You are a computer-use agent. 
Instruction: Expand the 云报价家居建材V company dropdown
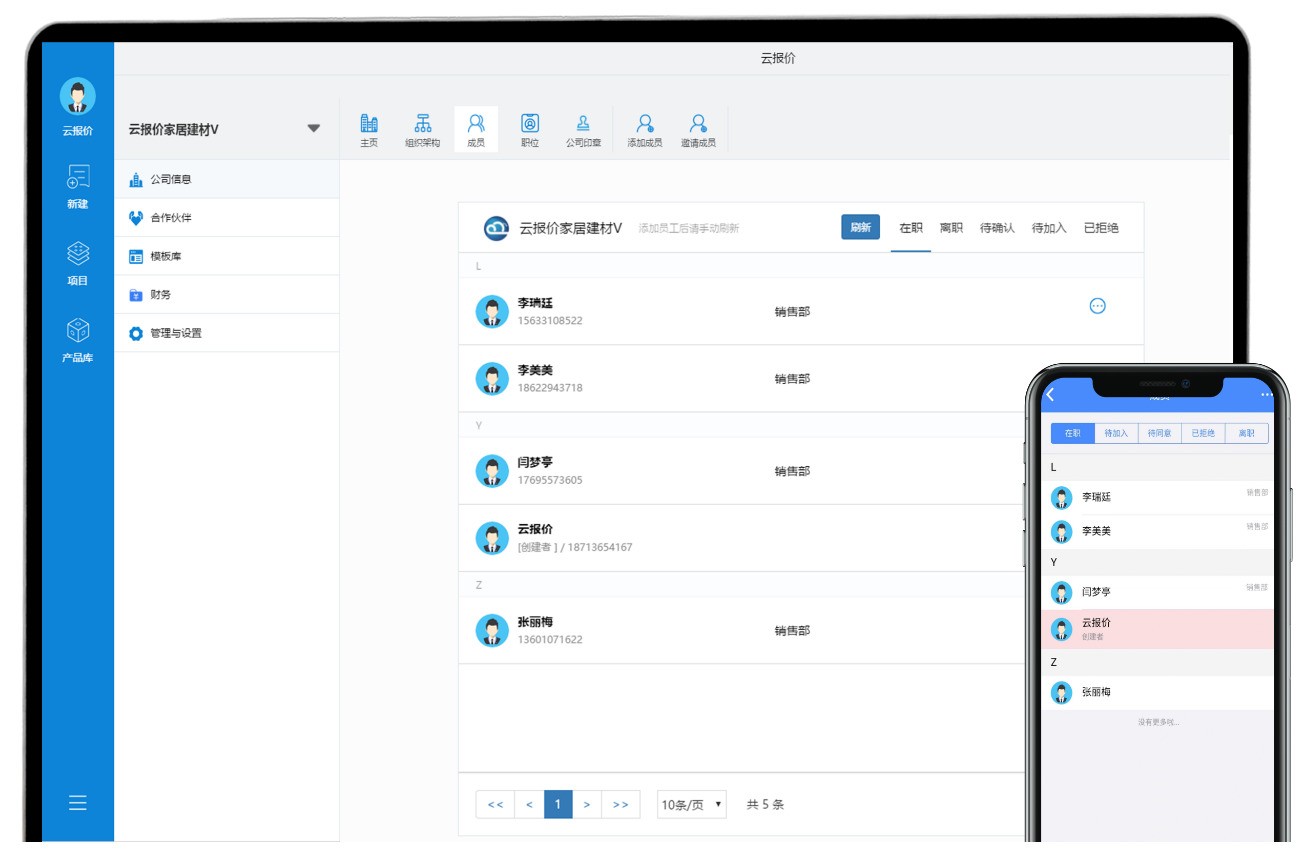point(313,129)
